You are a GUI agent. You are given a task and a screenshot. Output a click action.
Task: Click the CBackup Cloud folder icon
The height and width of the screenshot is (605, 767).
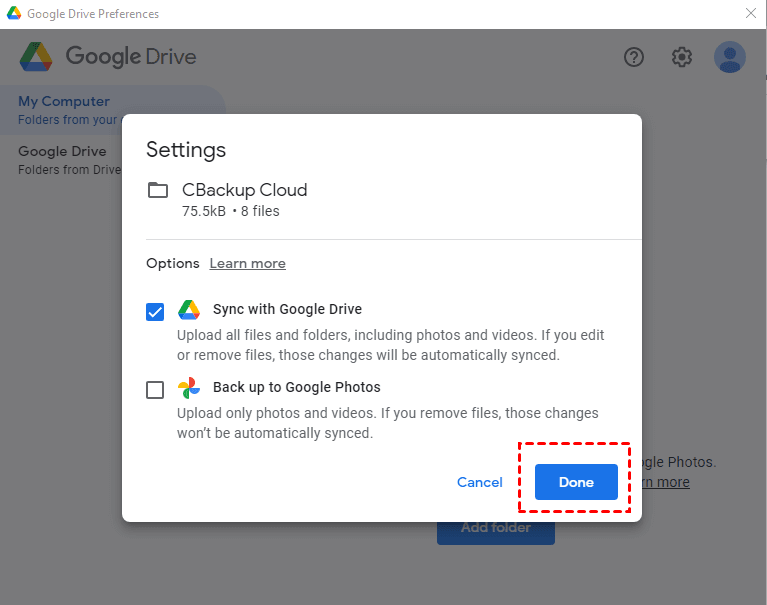click(158, 190)
